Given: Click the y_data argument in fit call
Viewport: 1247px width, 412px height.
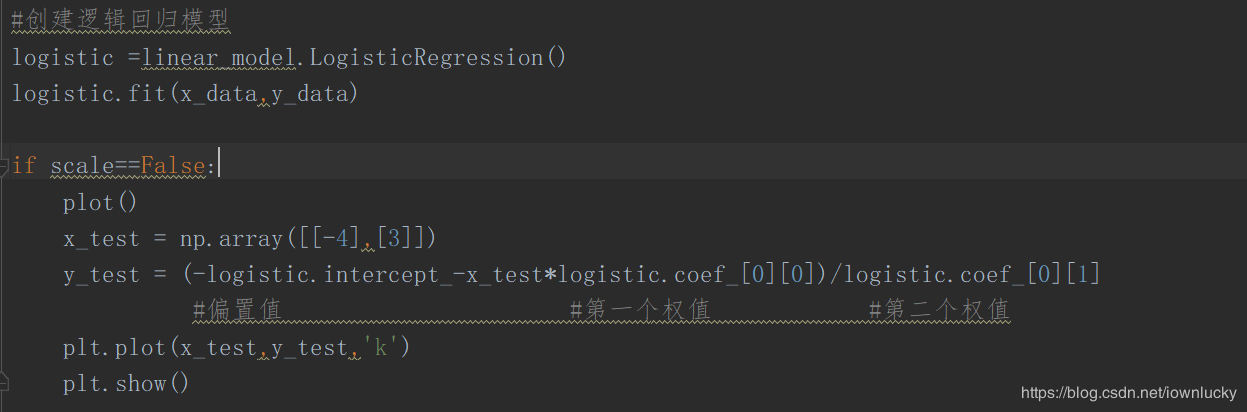Looking at the screenshot, I should [x=308, y=94].
